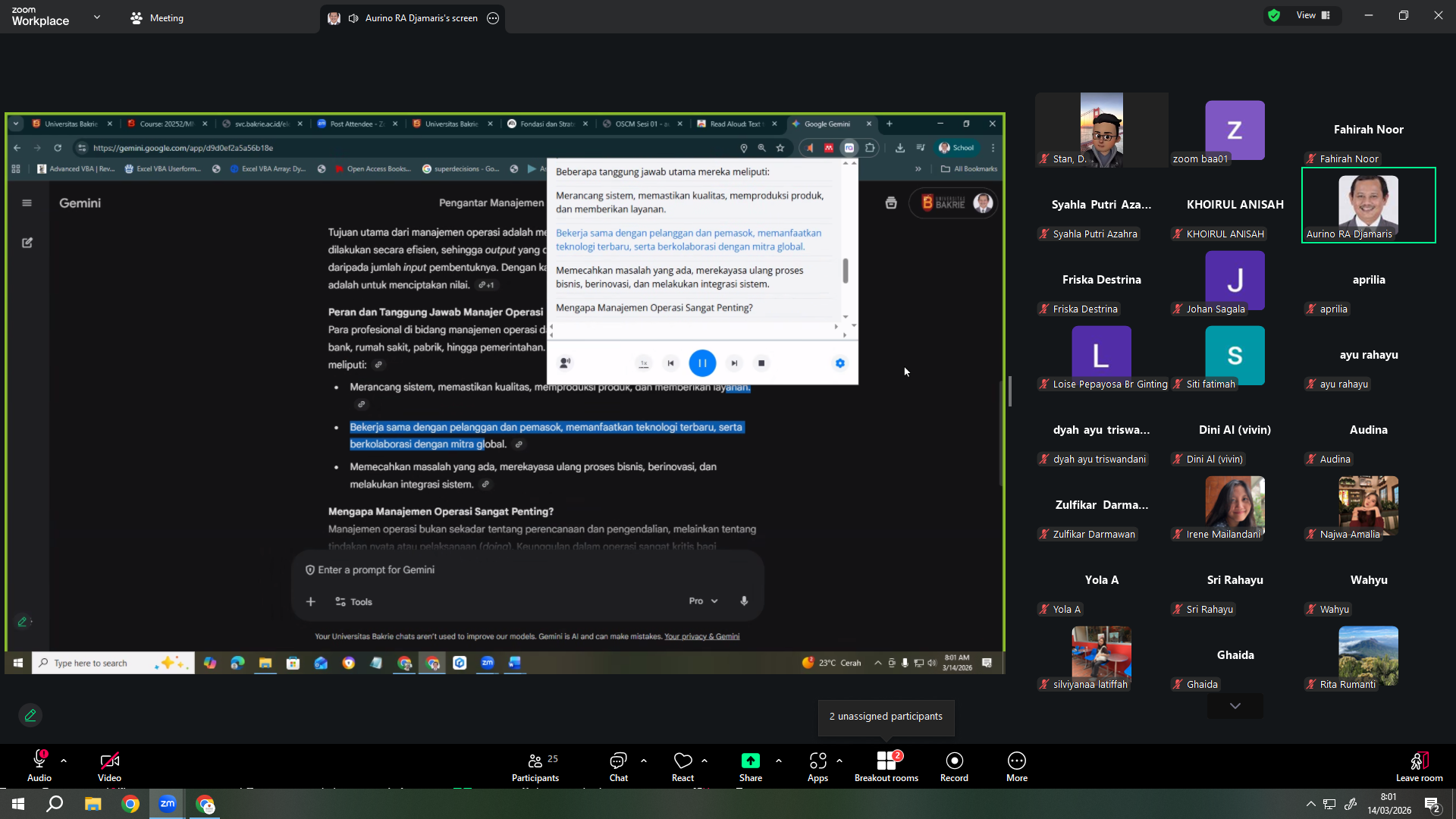
Task: Open Open Access Books bookmark
Action: pyautogui.click(x=372, y=169)
